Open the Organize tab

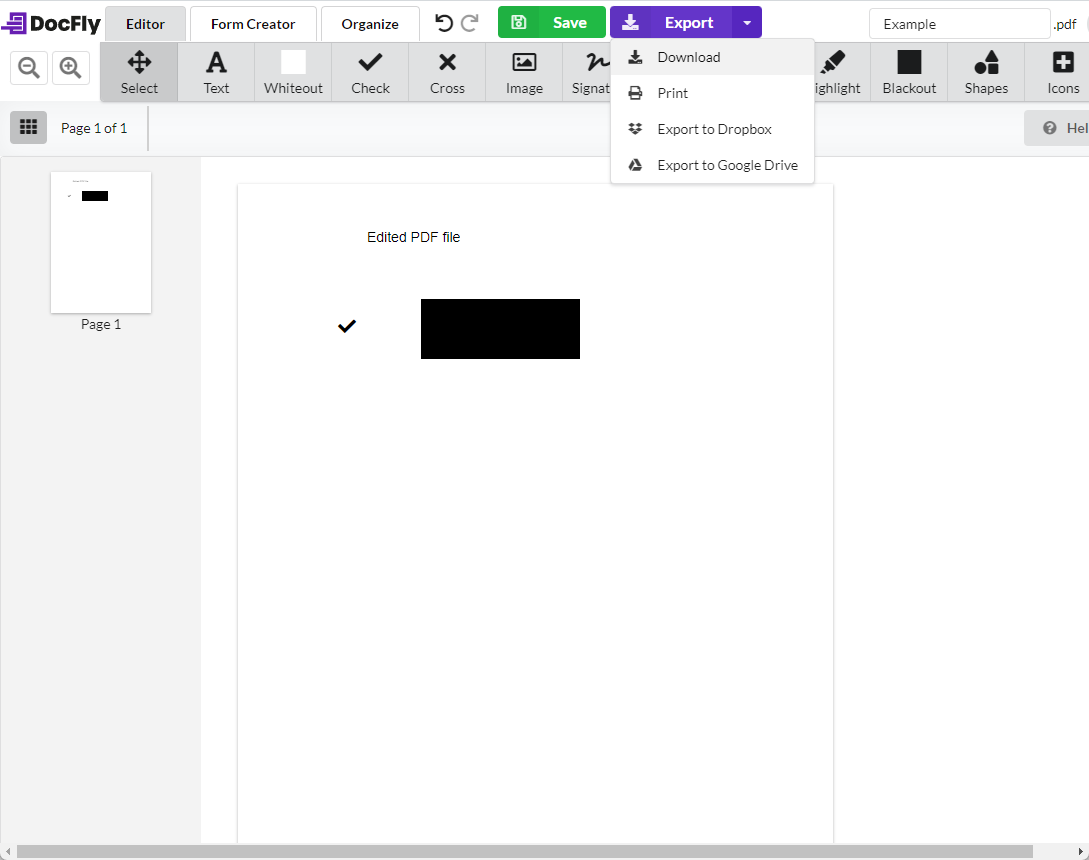369,23
